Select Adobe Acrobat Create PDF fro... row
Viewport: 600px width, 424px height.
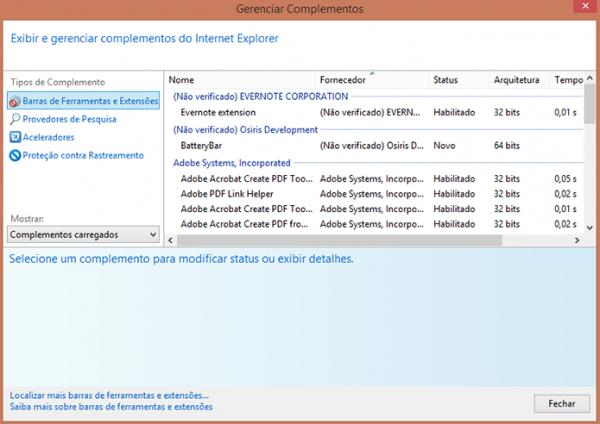pos(375,224)
